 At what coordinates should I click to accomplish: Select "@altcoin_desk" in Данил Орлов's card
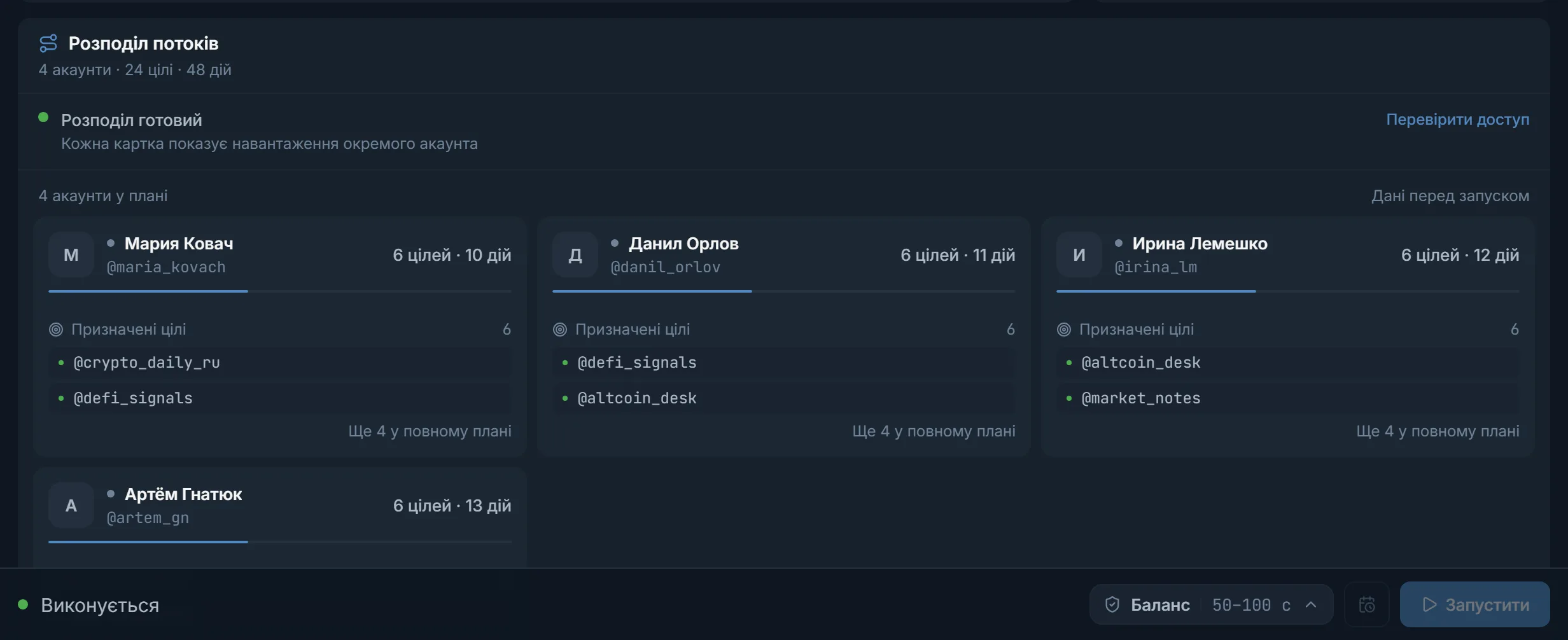pyautogui.click(x=784, y=398)
